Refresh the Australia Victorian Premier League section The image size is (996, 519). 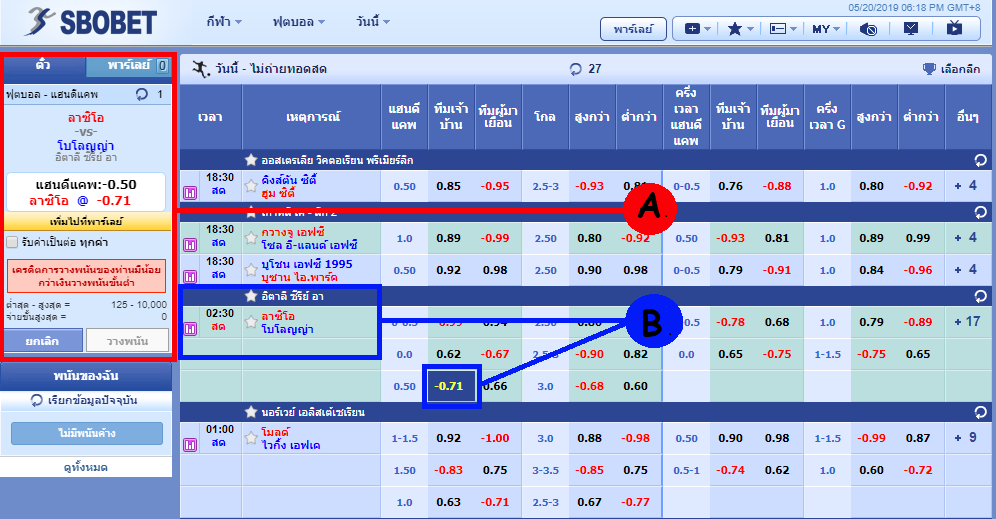(981, 160)
